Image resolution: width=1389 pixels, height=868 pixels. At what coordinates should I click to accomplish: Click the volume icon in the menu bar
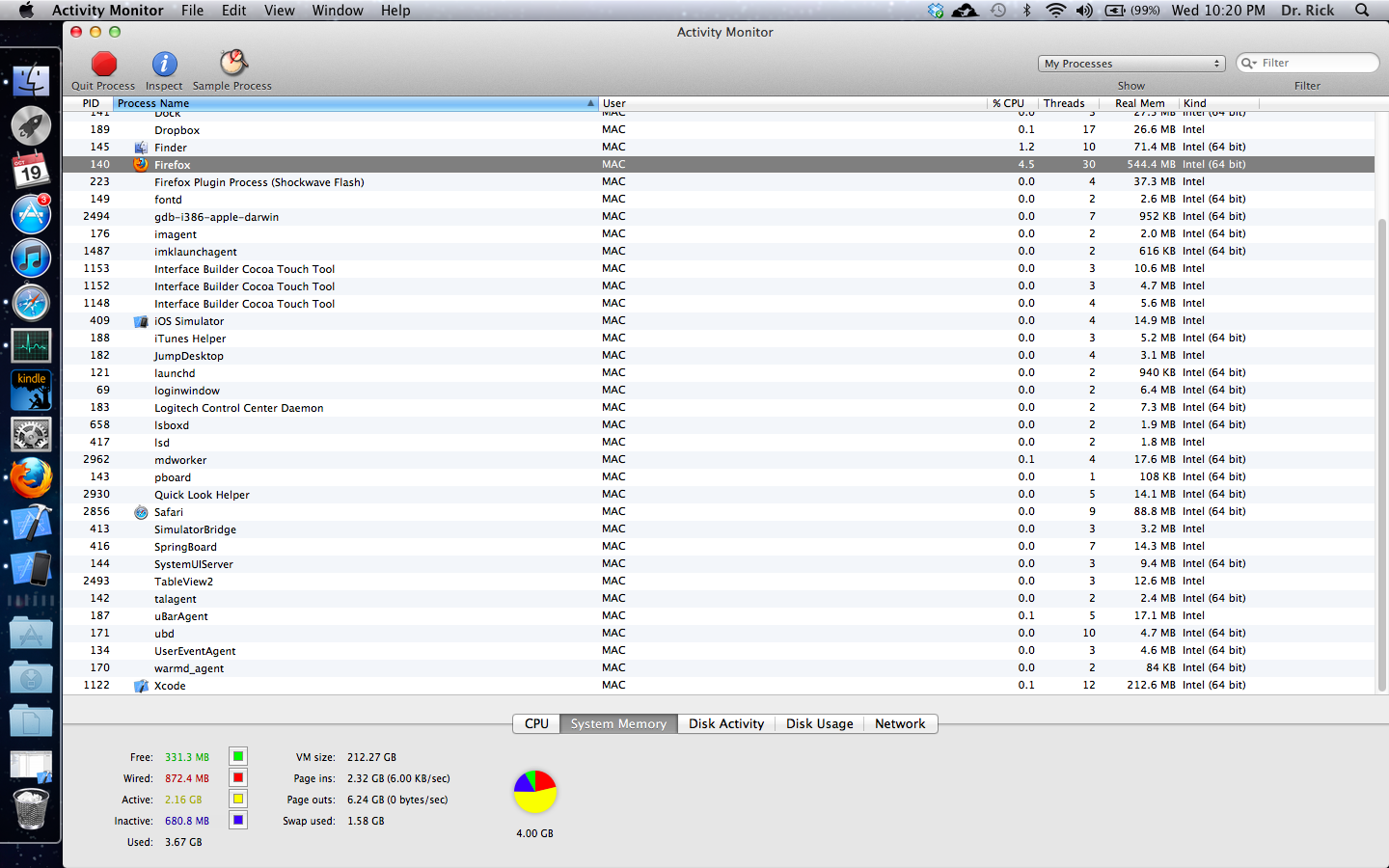(x=1084, y=10)
